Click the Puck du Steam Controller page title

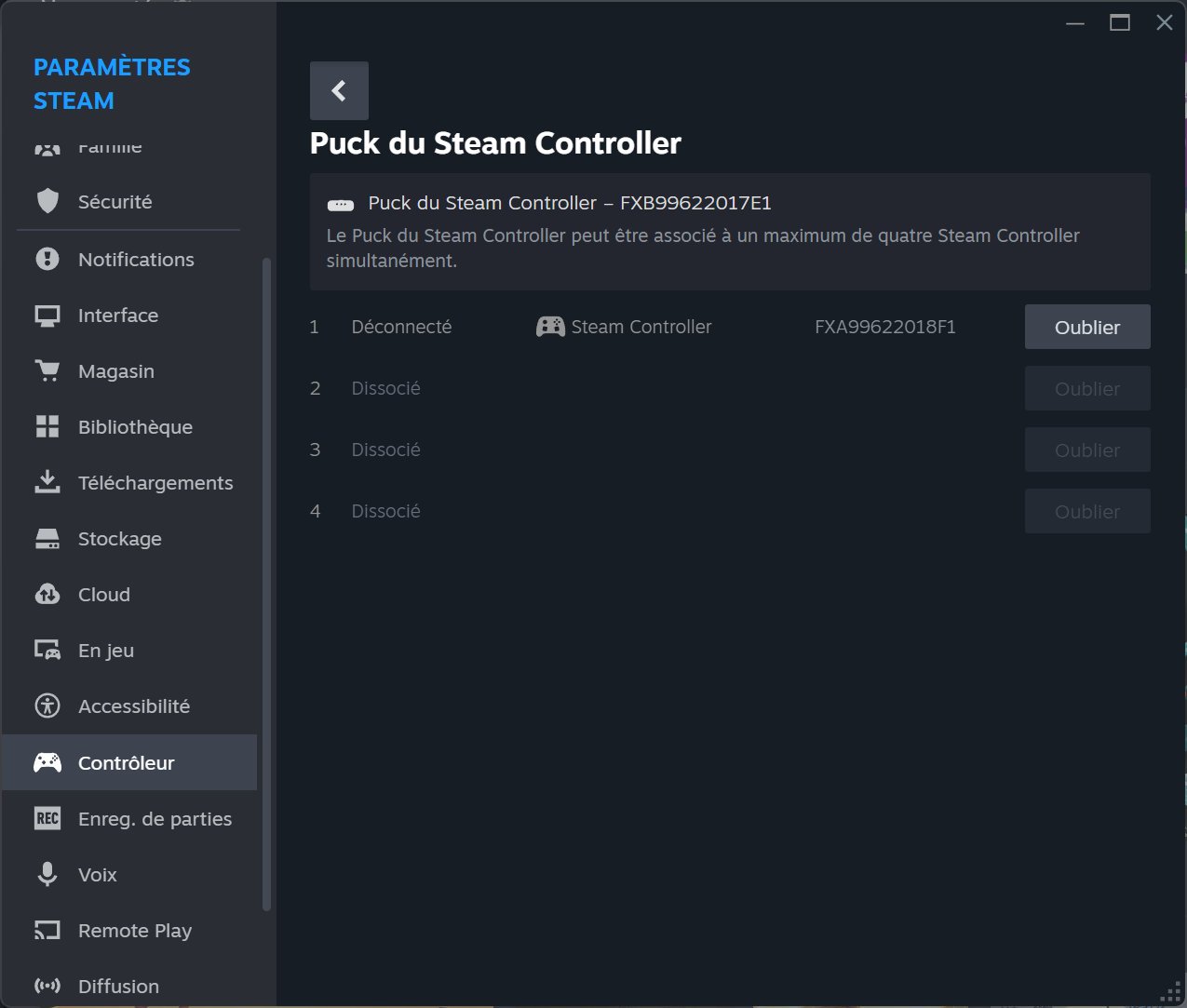point(495,143)
